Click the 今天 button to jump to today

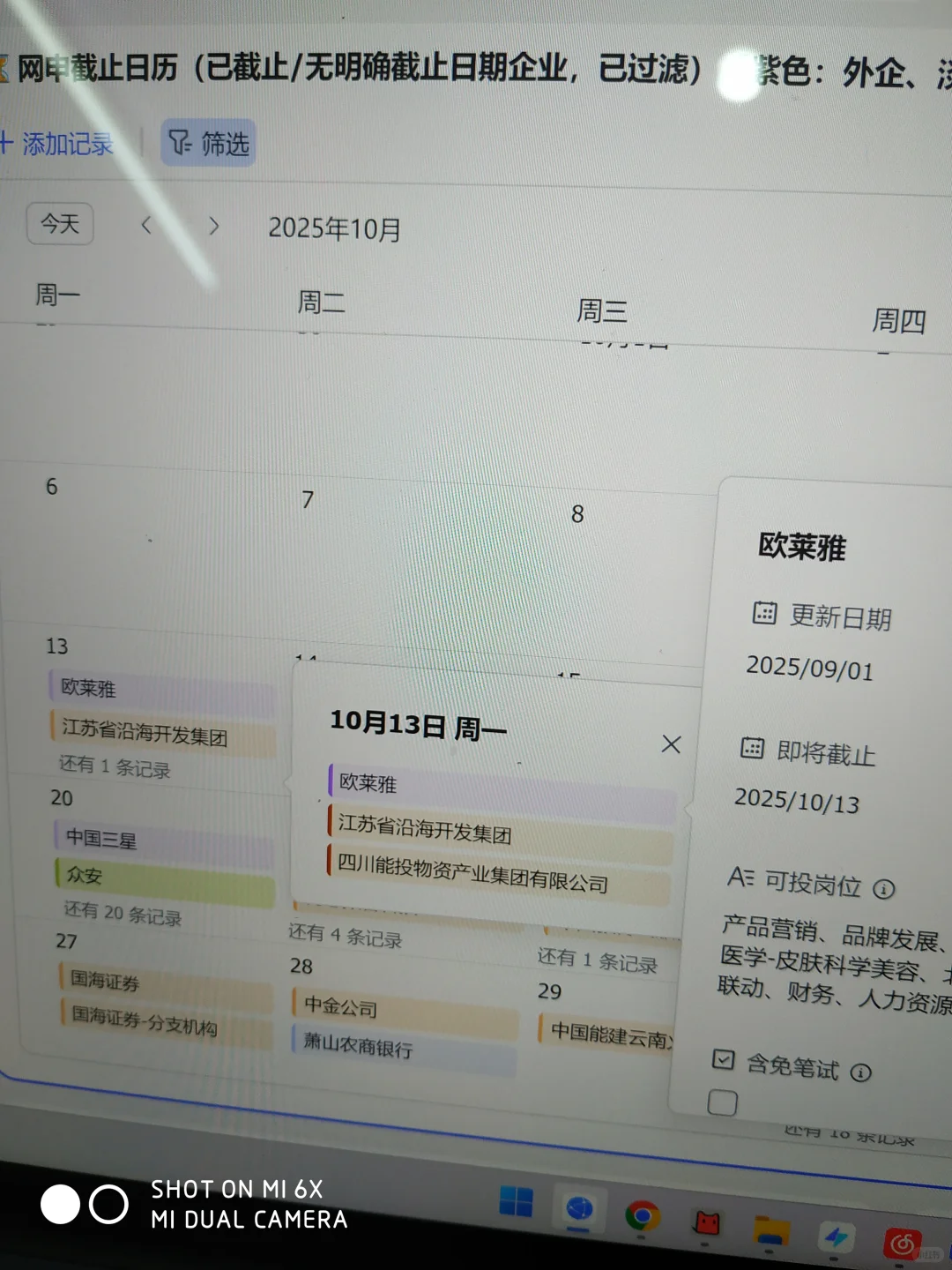59,223
